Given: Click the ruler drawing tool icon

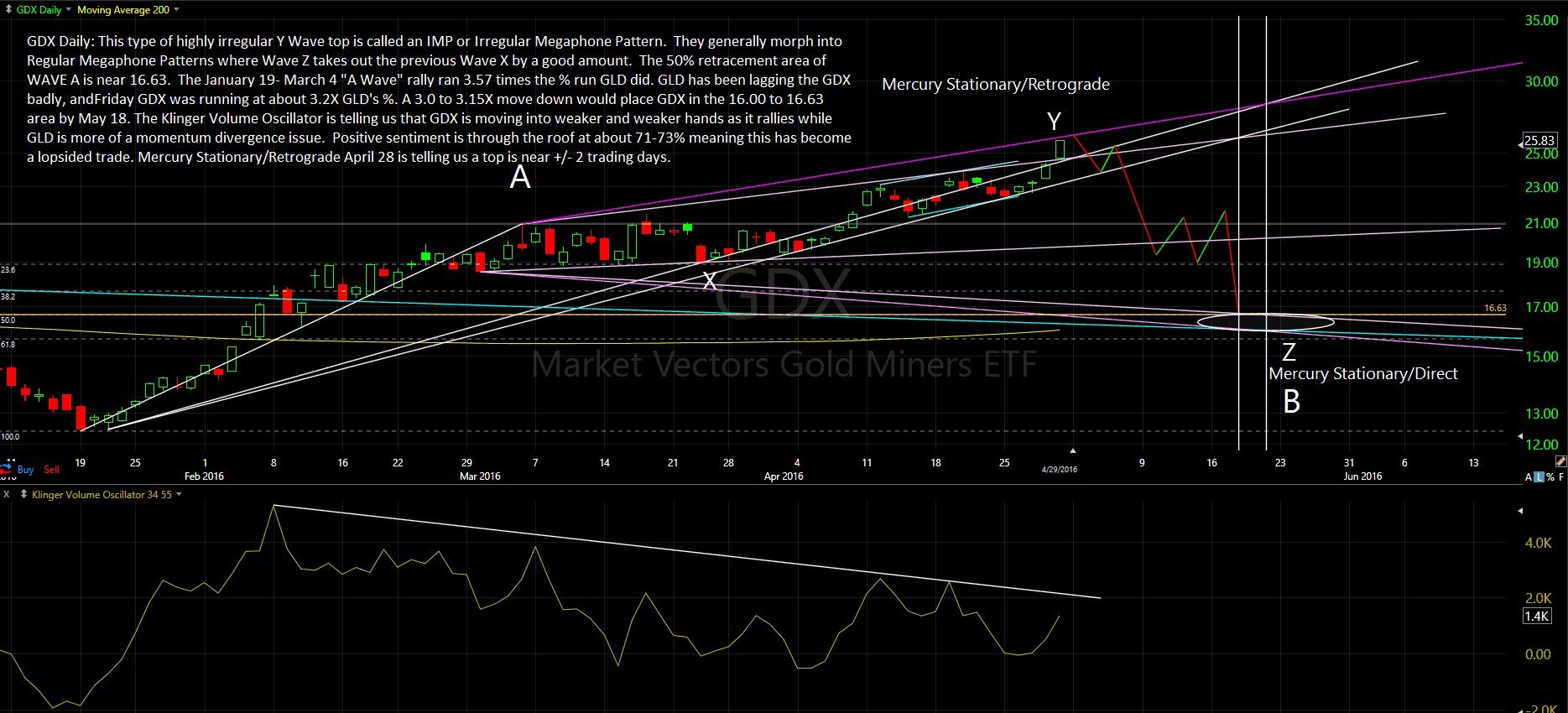Looking at the screenshot, I should [x=1560, y=462].
